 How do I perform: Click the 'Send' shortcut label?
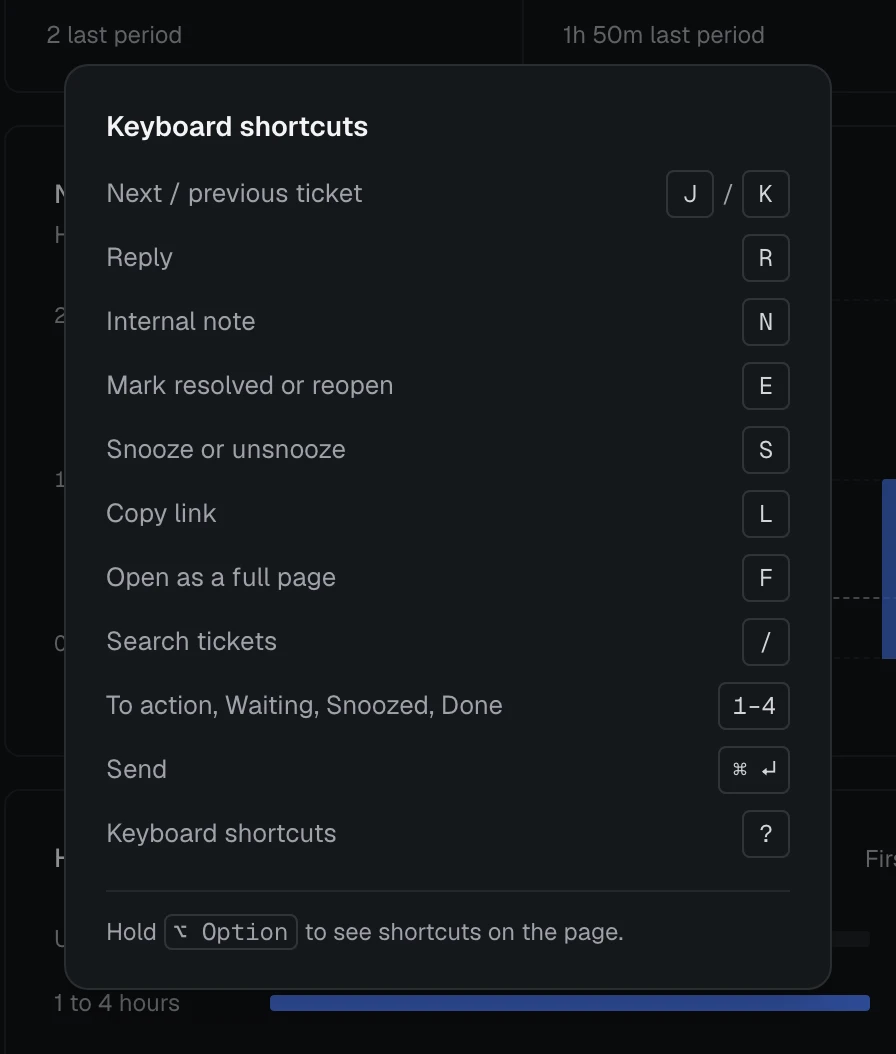136,770
